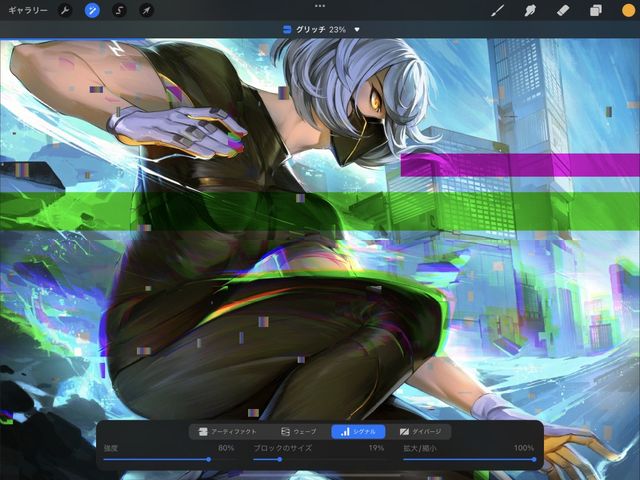
Task: Select the シグナル tab
Action: click(x=358, y=431)
